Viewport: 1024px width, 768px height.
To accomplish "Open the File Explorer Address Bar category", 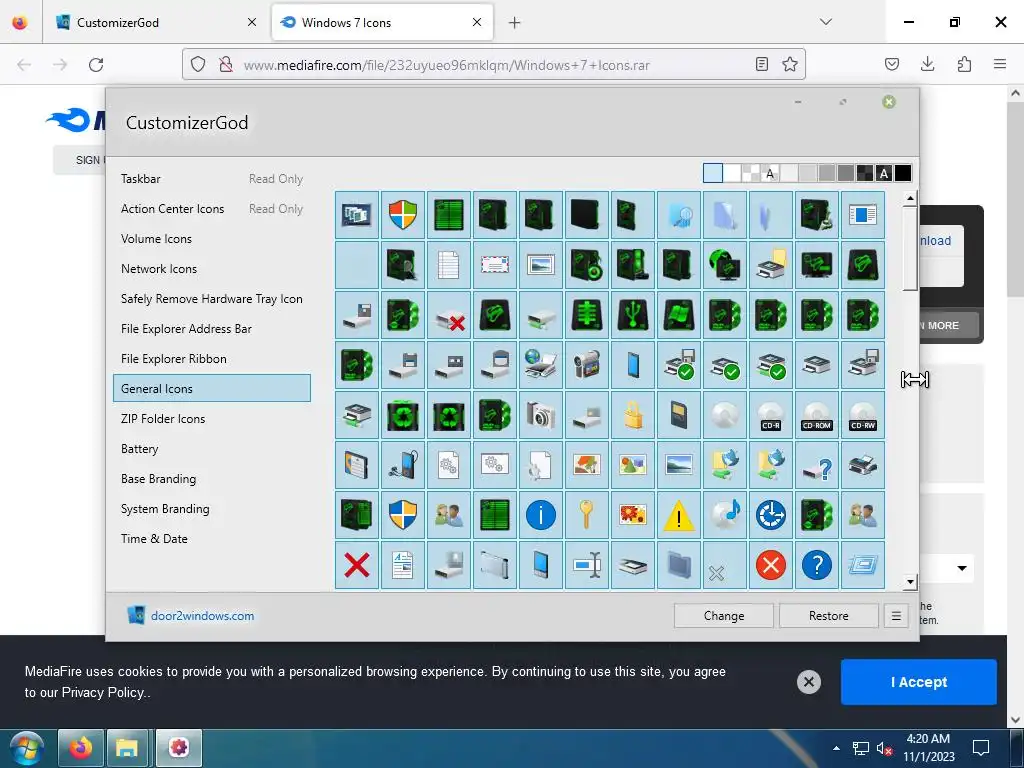I will tap(212, 328).
